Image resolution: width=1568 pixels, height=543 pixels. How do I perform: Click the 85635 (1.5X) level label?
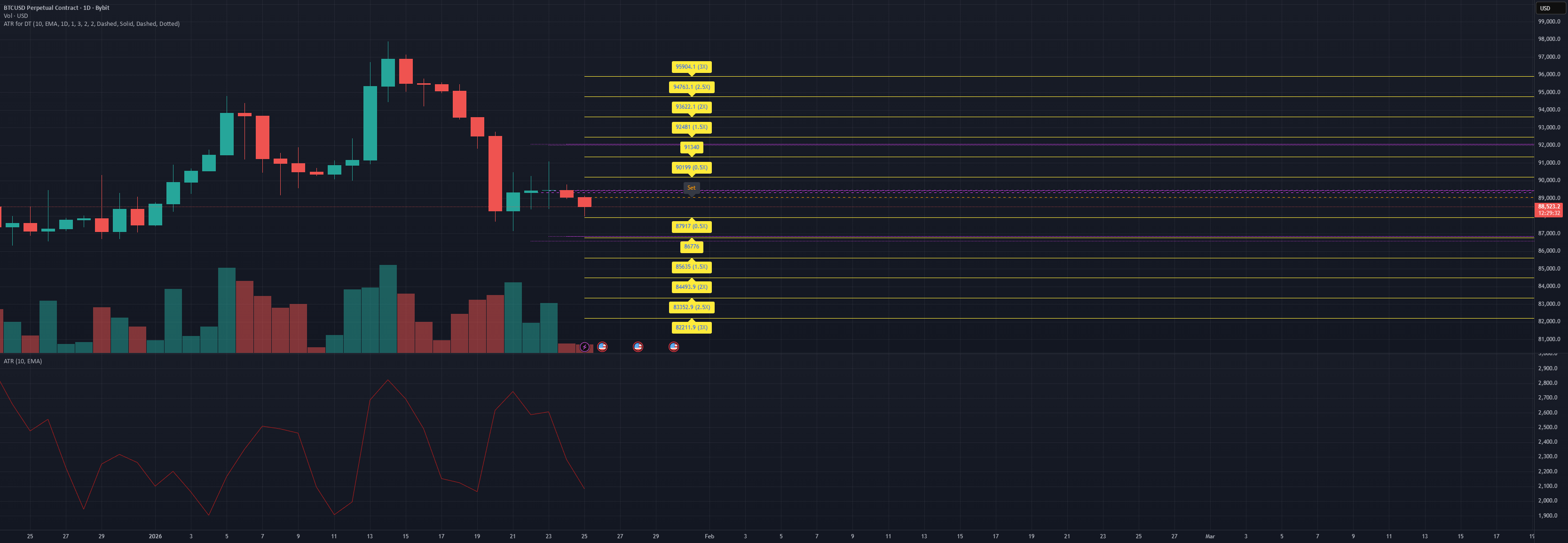click(x=692, y=267)
